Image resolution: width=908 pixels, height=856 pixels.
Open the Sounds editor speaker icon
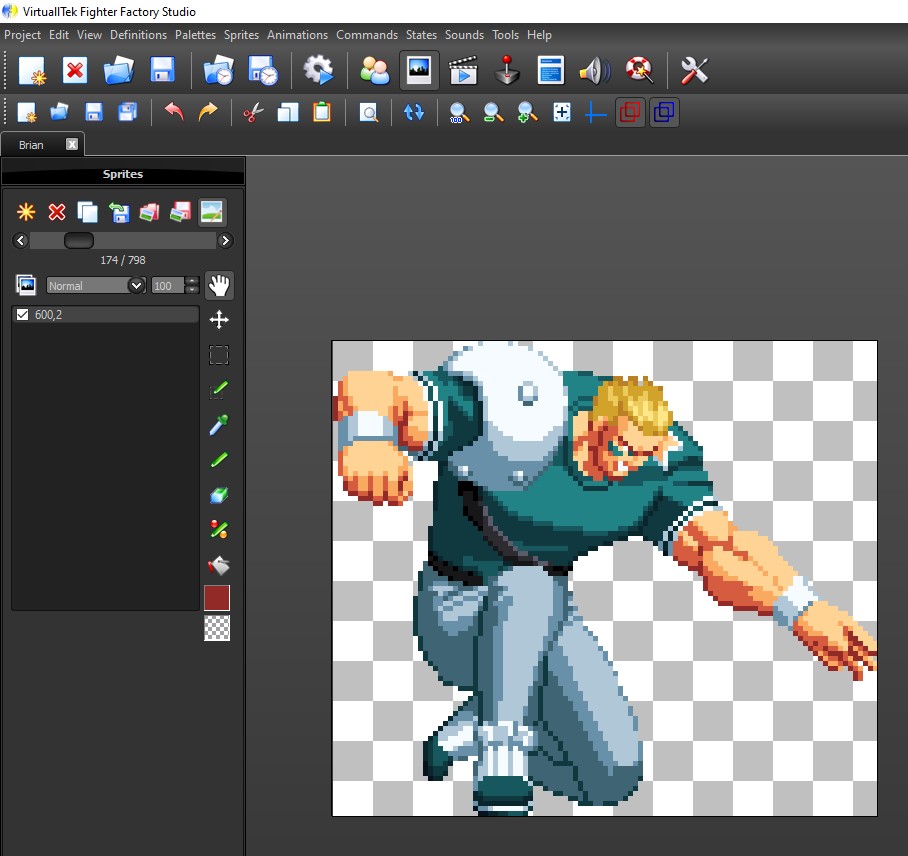point(594,70)
